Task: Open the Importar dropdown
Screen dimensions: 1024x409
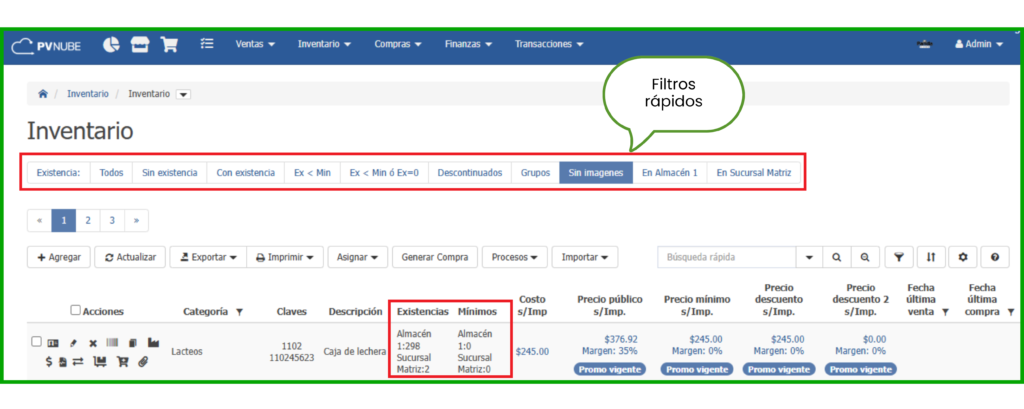Action: pos(585,257)
